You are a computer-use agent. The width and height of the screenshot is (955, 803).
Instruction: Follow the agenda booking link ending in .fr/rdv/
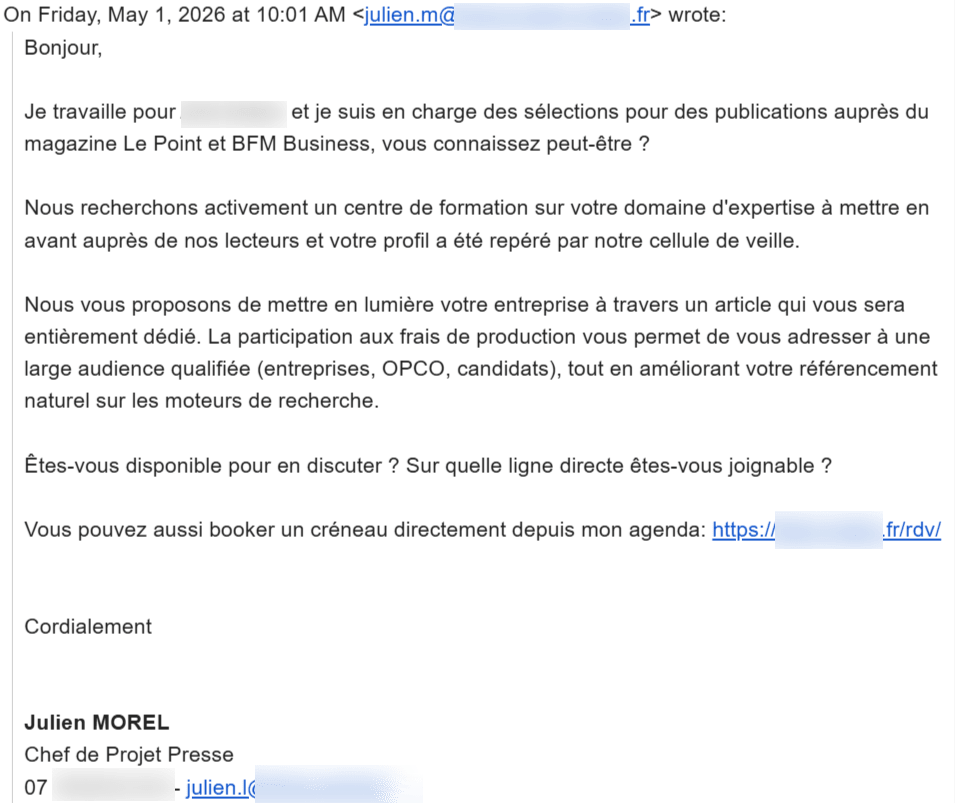(x=826, y=529)
